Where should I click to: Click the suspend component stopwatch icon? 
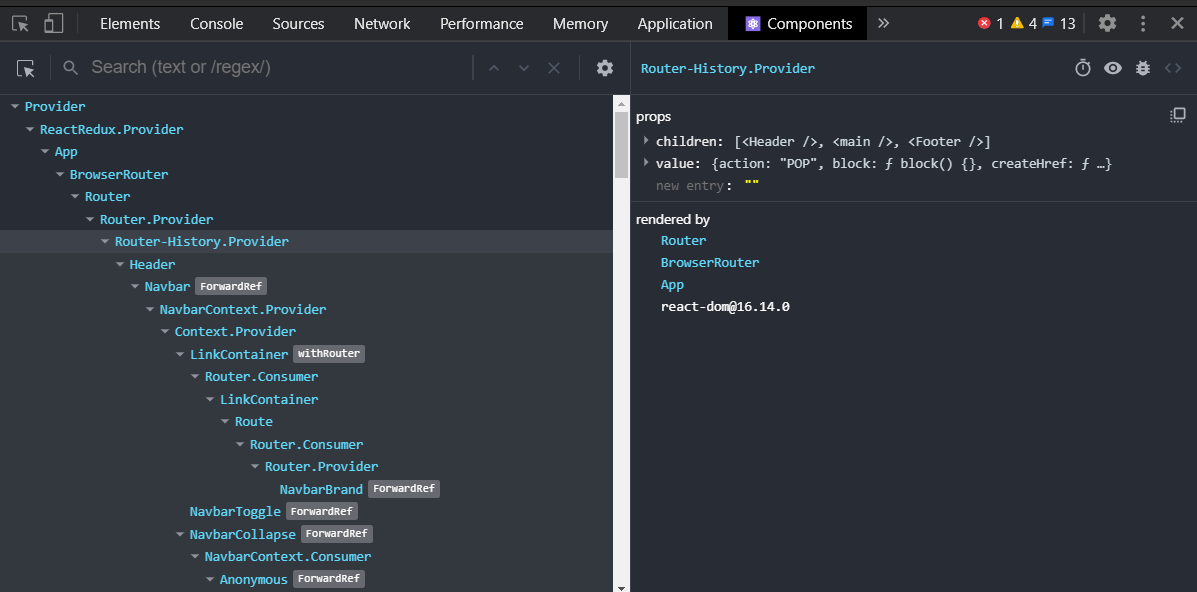[1083, 68]
